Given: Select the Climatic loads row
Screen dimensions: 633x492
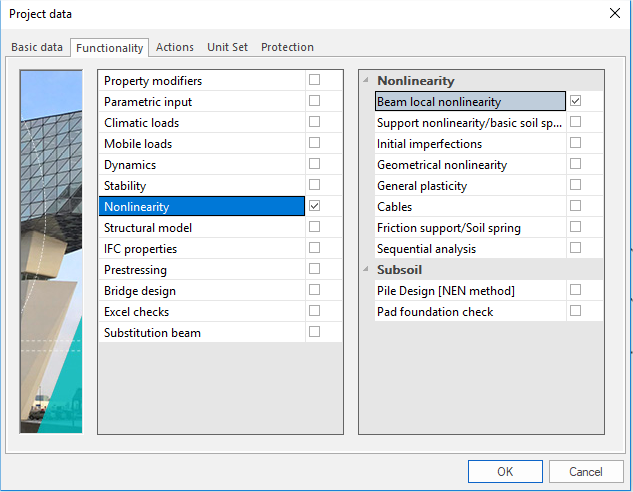Looking at the screenshot, I should [200, 122].
